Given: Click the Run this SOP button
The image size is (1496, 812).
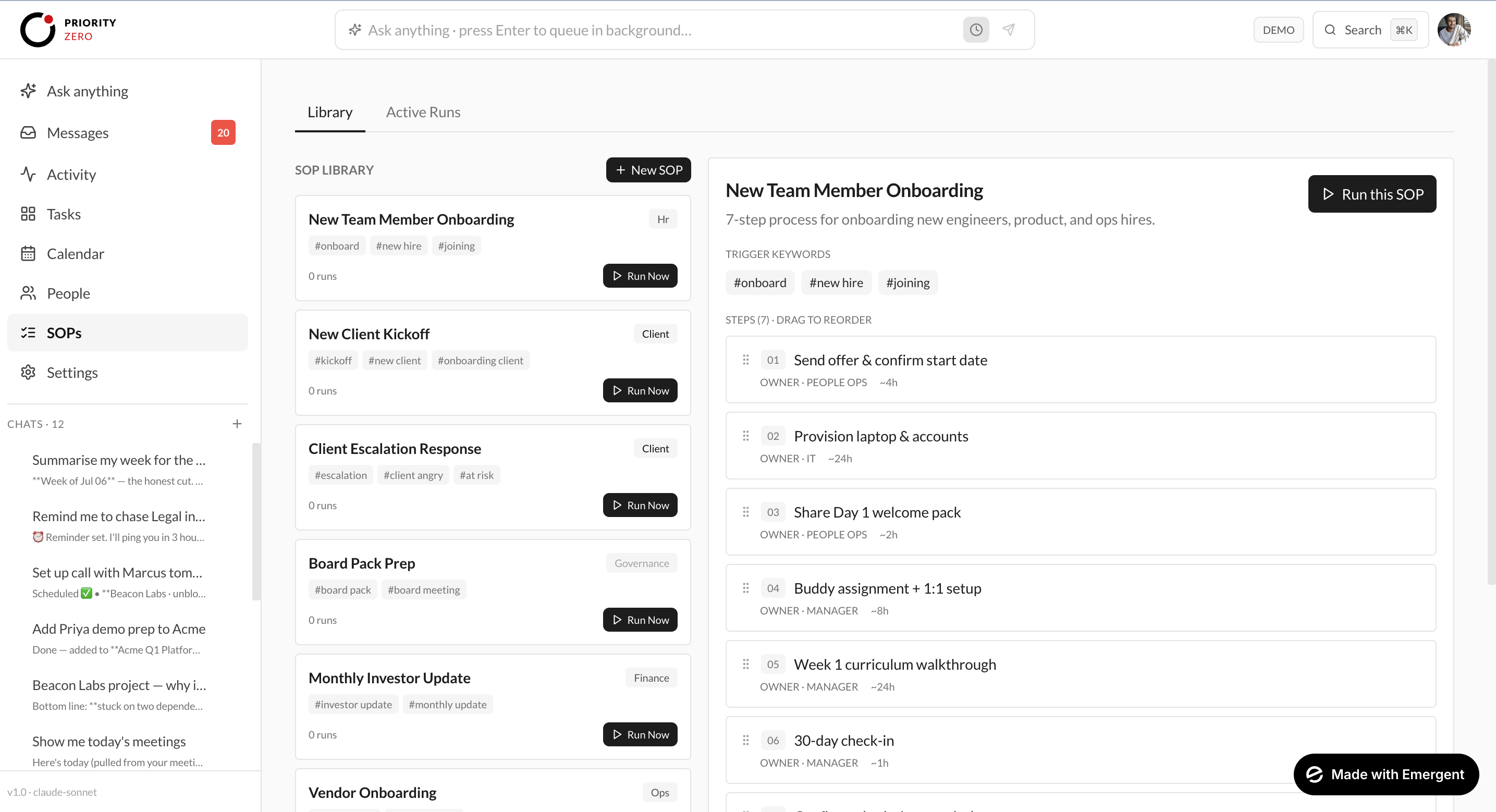Looking at the screenshot, I should click(x=1372, y=194).
